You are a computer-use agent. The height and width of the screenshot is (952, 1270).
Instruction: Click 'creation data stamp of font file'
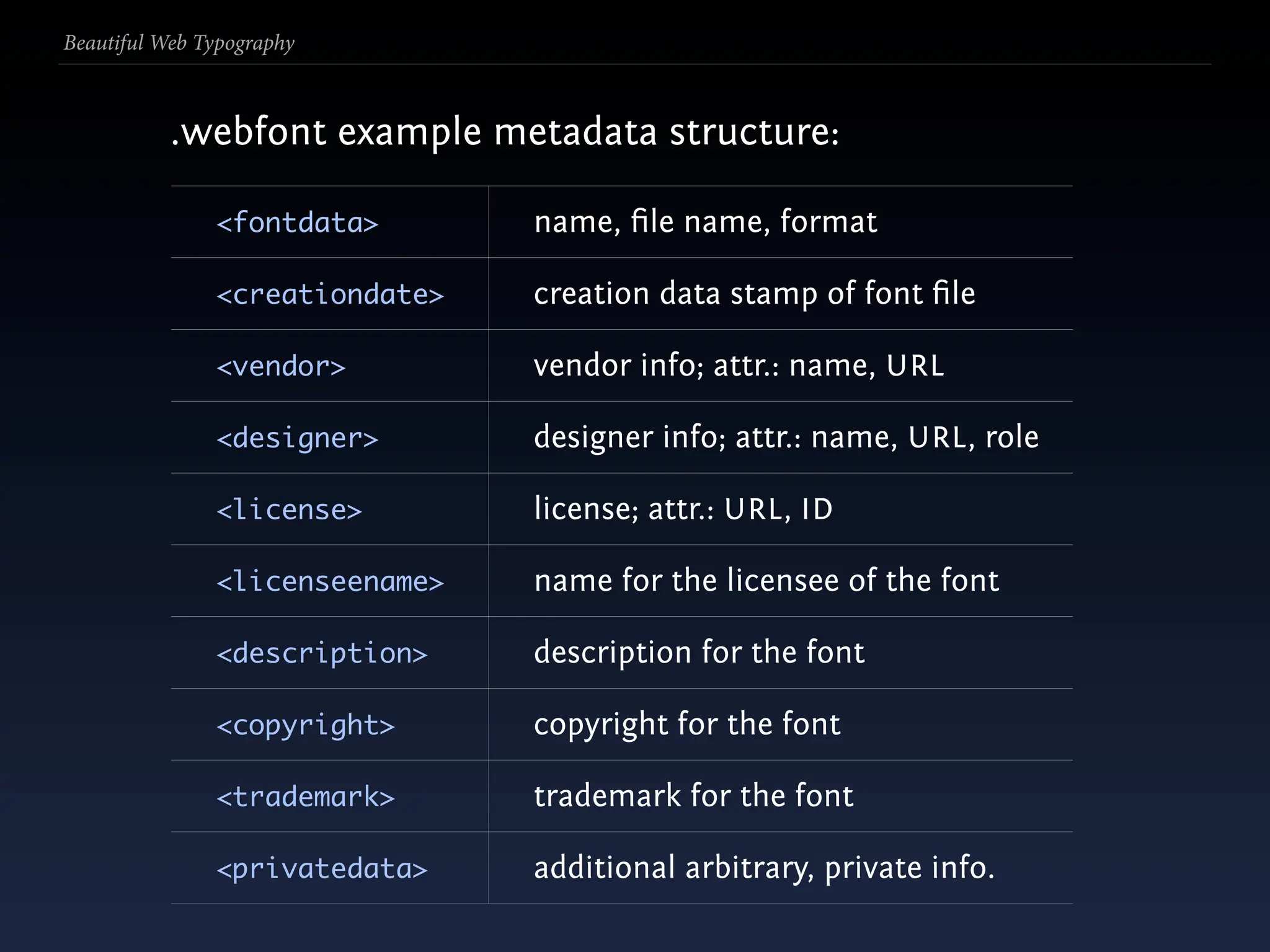click(755, 294)
